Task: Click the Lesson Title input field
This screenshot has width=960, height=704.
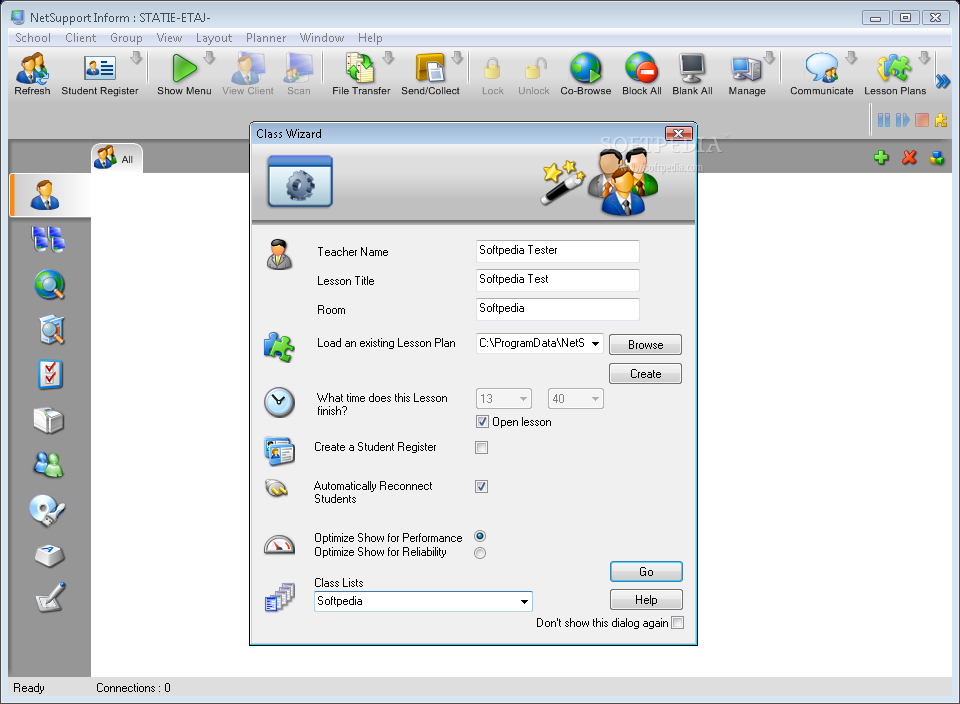Action: [x=558, y=280]
